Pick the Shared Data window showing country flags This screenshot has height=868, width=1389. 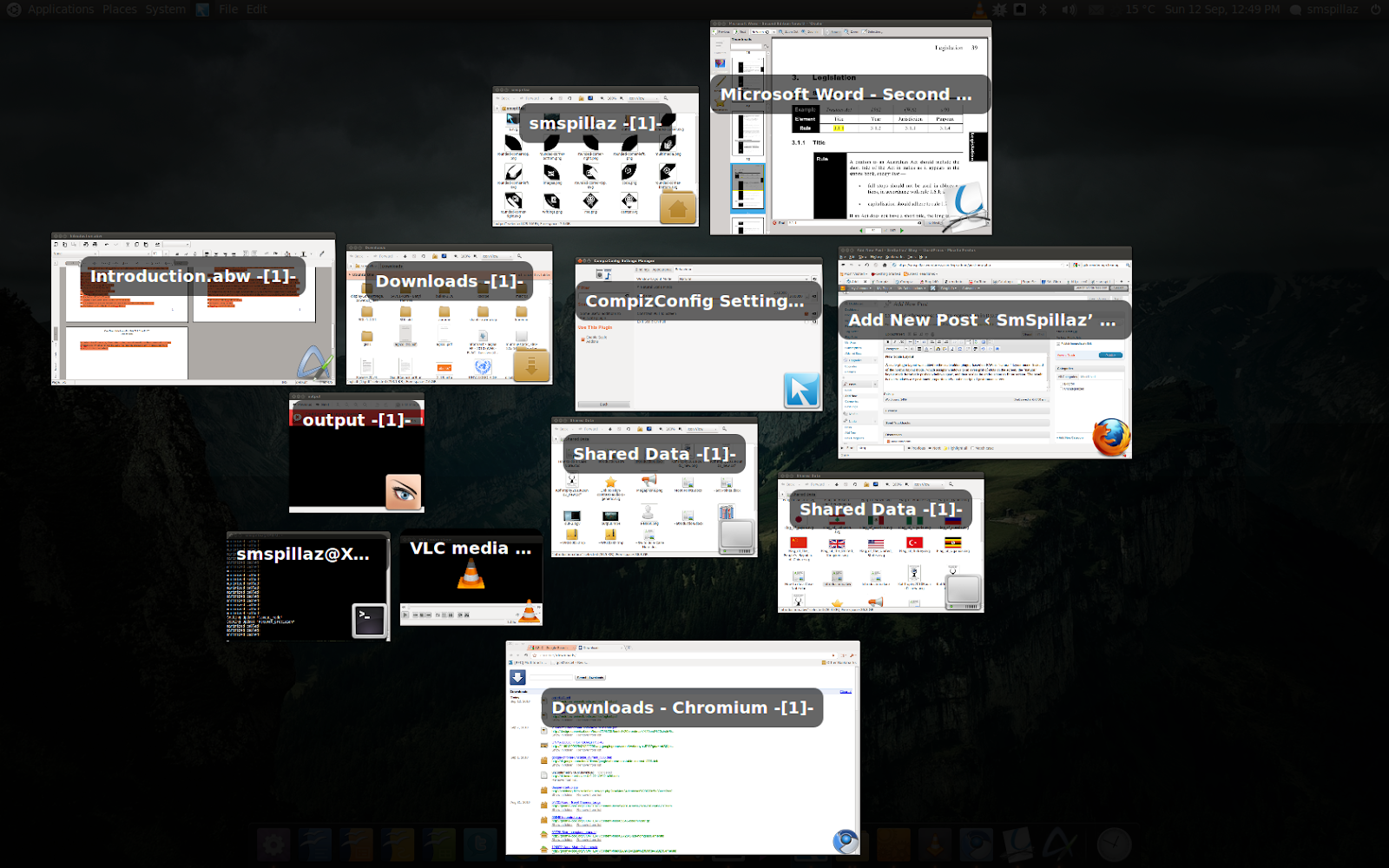point(881,542)
